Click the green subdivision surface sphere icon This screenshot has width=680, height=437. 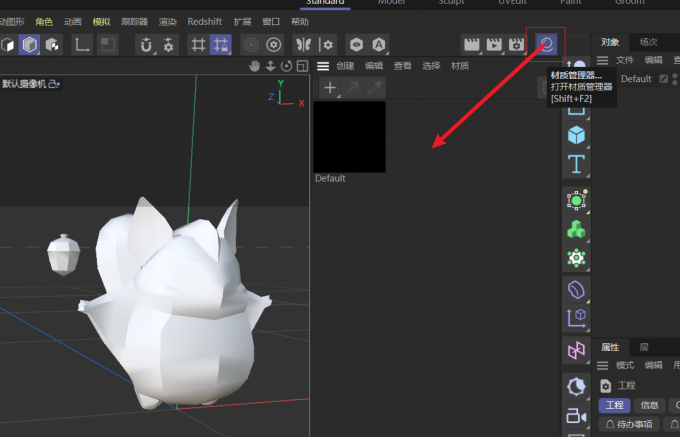click(576, 200)
